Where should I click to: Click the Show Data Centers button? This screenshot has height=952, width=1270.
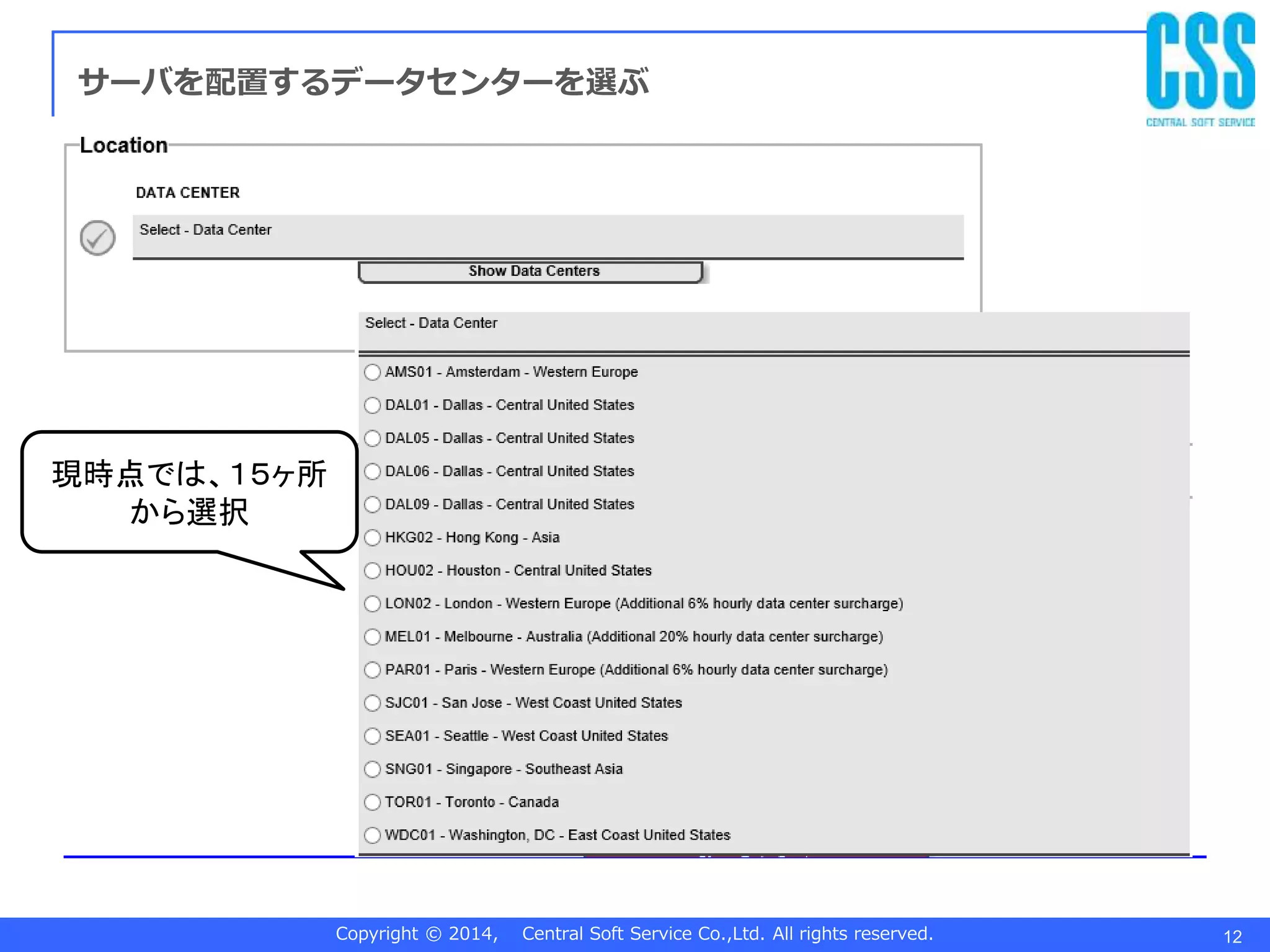click(x=531, y=271)
